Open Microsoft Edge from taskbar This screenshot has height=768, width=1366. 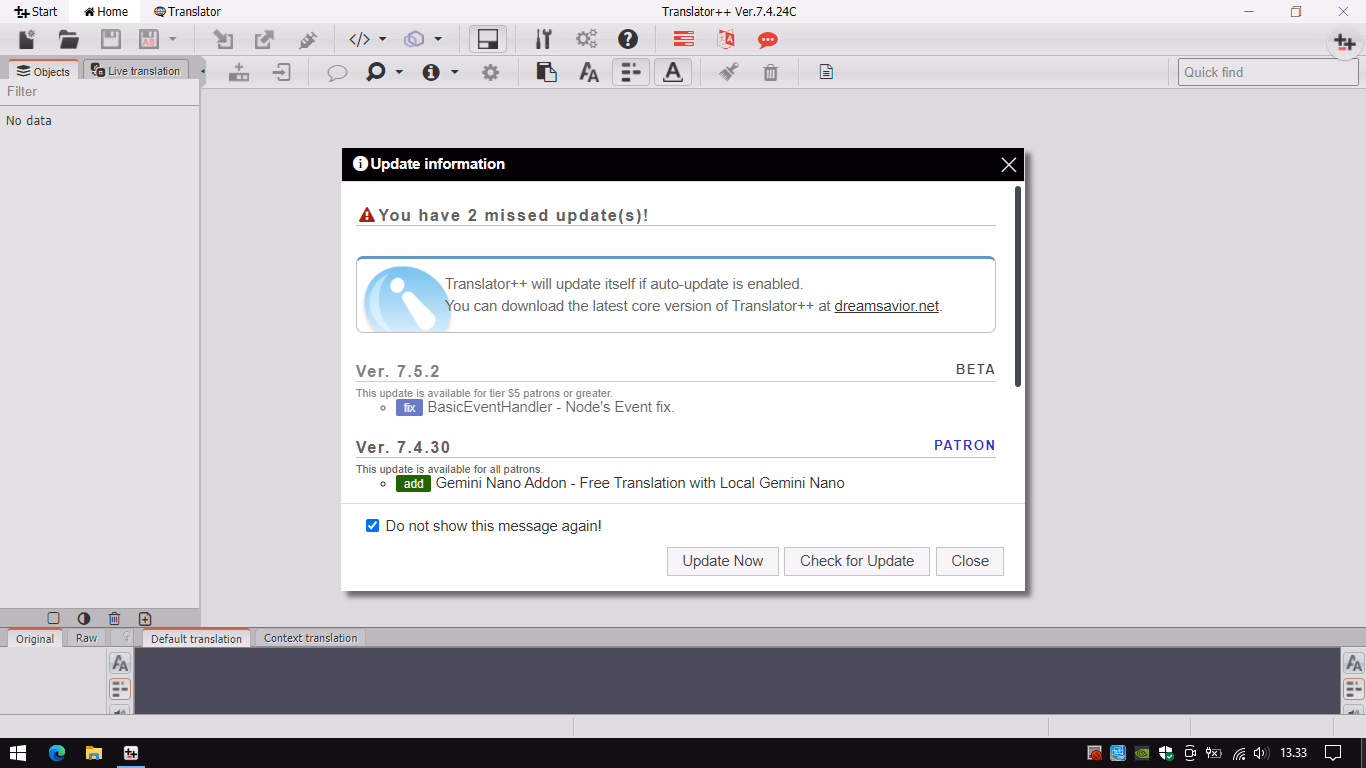click(x=56, y=753)
